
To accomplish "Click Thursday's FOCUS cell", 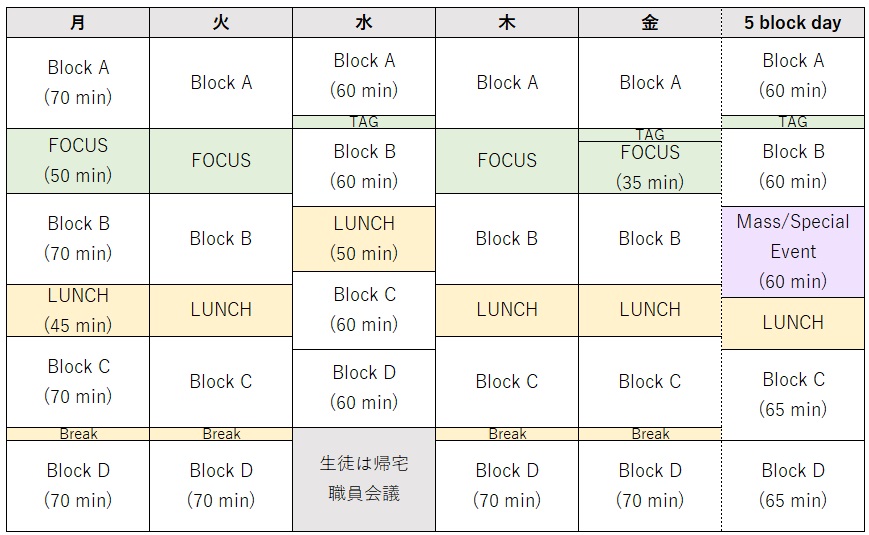I will pyautogui.click(x=507, y=160).
